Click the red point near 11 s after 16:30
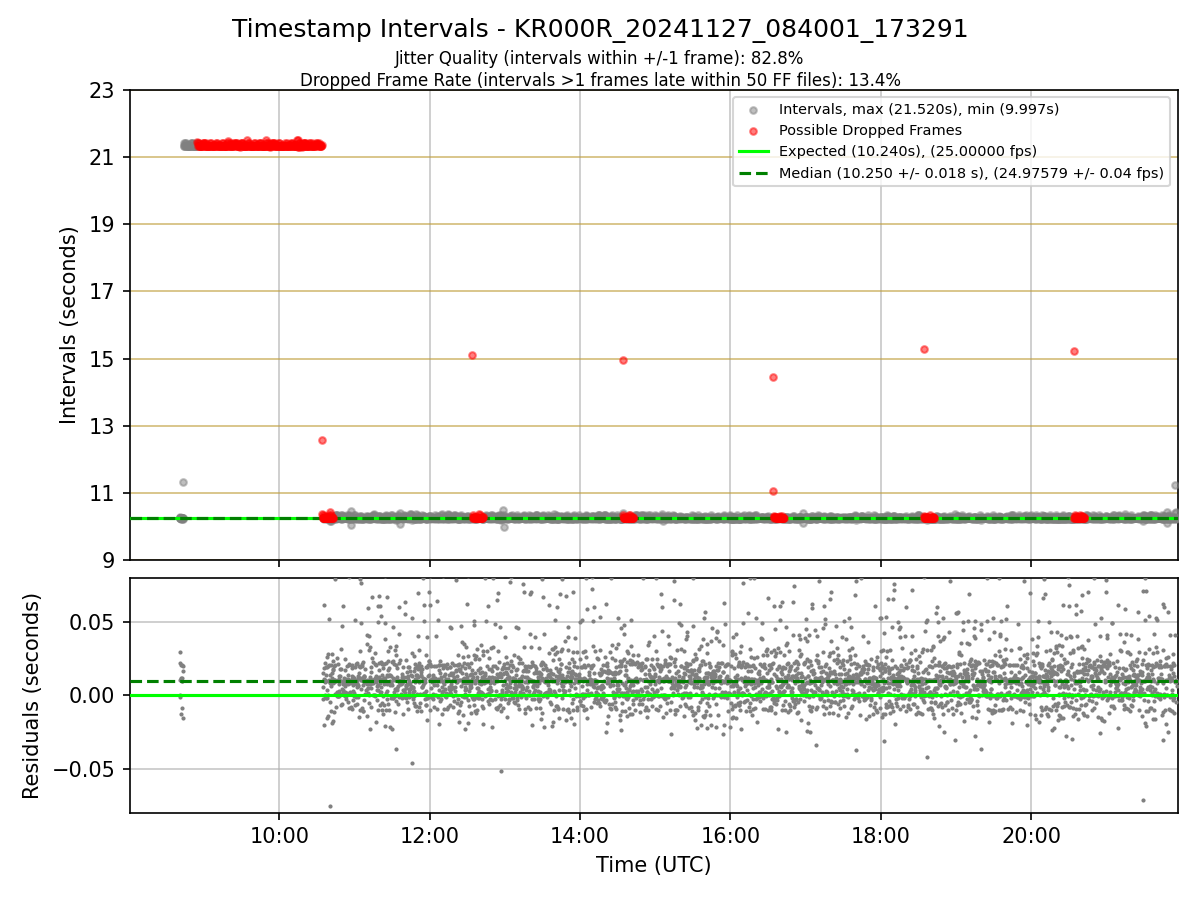1200x900 pixels. (773, 491)
